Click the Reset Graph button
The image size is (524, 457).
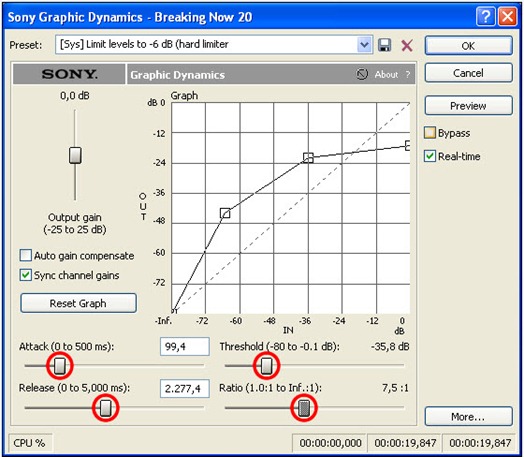[x=79, y=303]
